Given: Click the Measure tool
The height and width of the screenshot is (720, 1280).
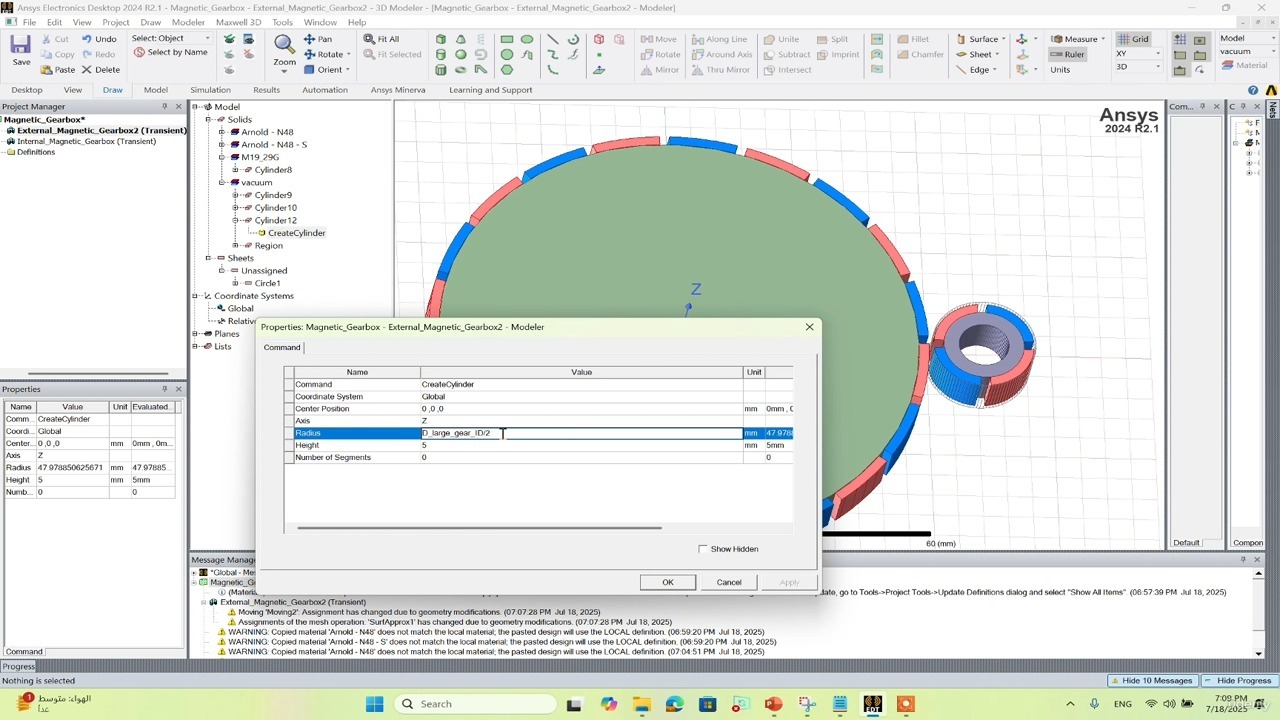Looking at the screenshot, I should pyautogui.click(x=1075, y=39).
